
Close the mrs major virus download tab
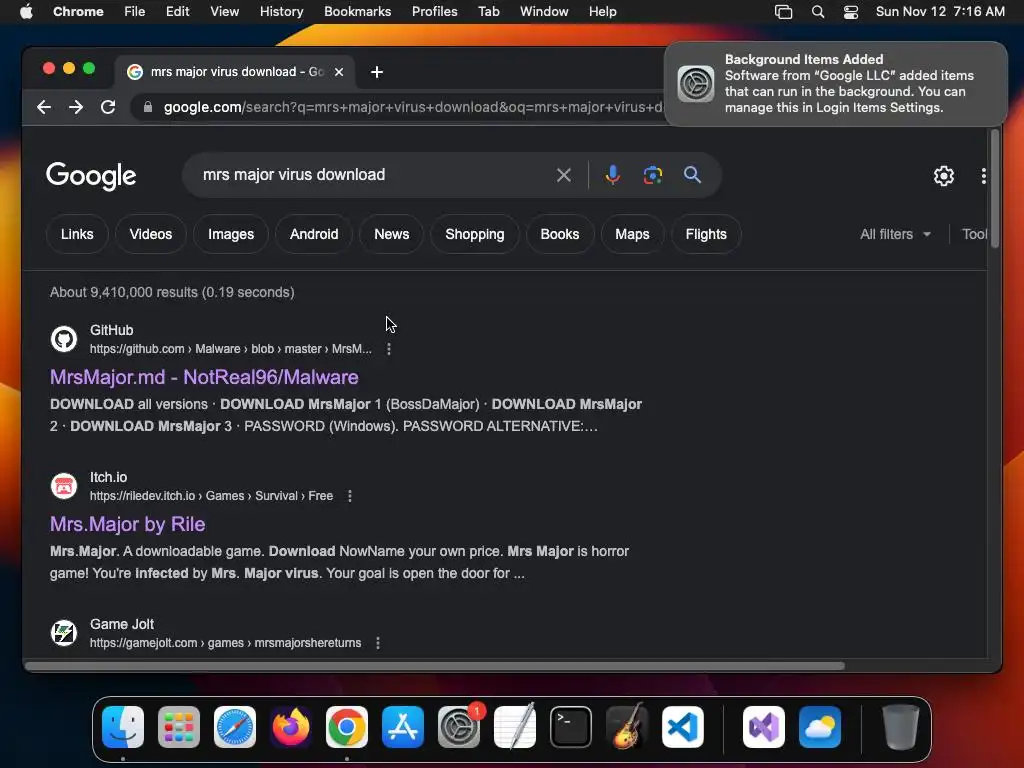[339, 72]
